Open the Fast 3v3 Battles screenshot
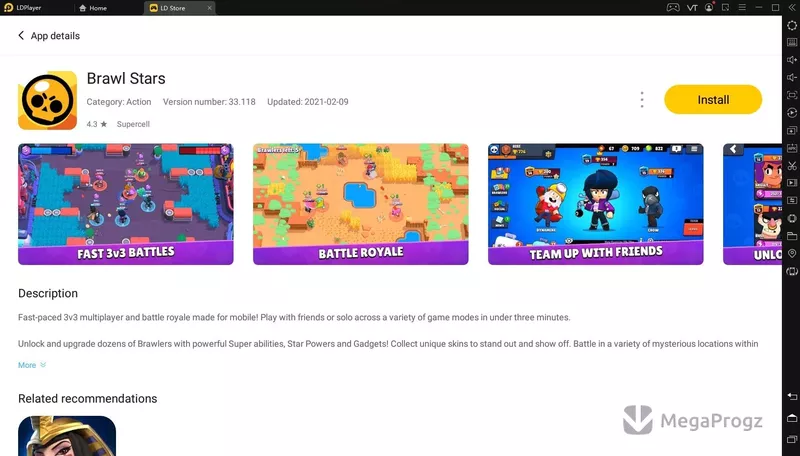 [x=126, y=204]
